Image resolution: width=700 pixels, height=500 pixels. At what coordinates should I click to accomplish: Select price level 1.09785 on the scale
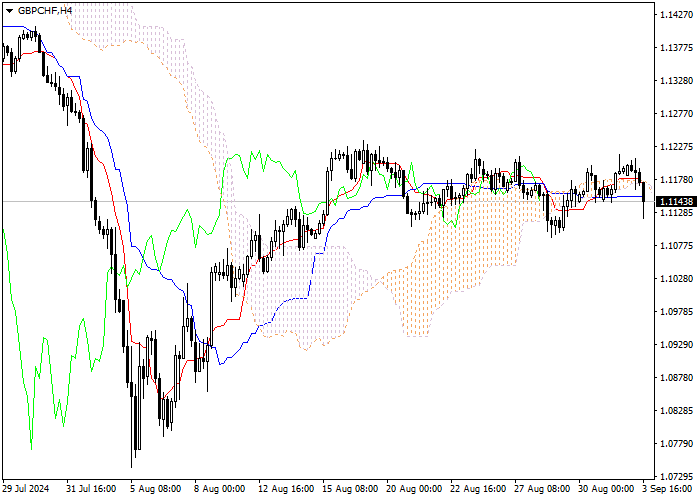676,312
